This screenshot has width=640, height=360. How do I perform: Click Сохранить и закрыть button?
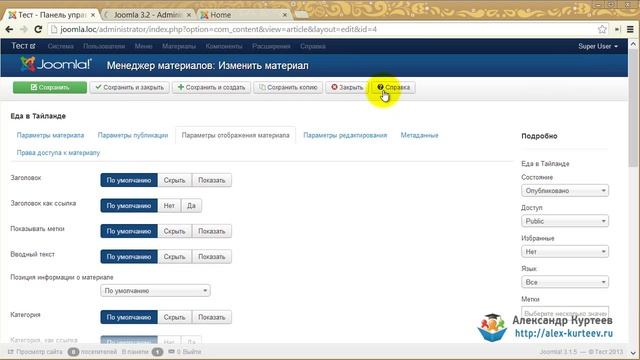[129, 87]
